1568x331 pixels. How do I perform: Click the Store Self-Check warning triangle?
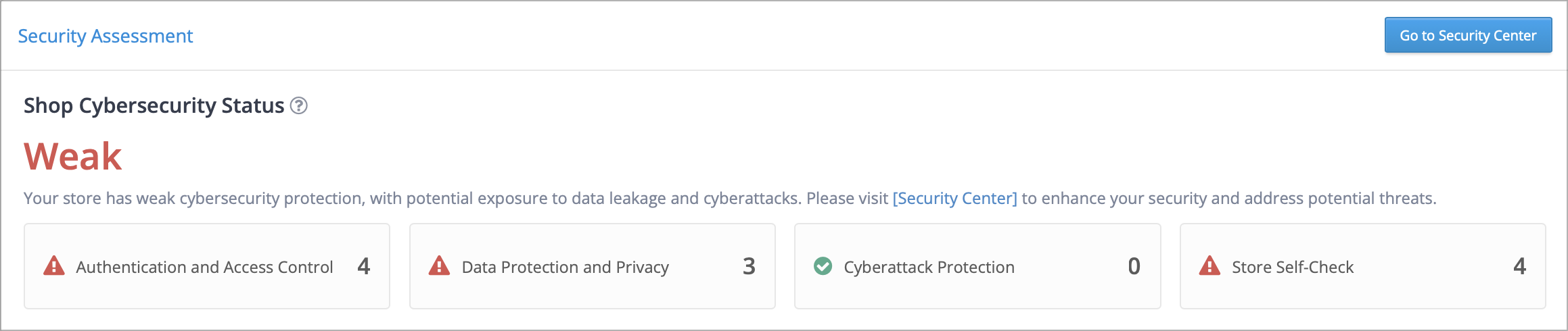click(x=1209, y=266)
